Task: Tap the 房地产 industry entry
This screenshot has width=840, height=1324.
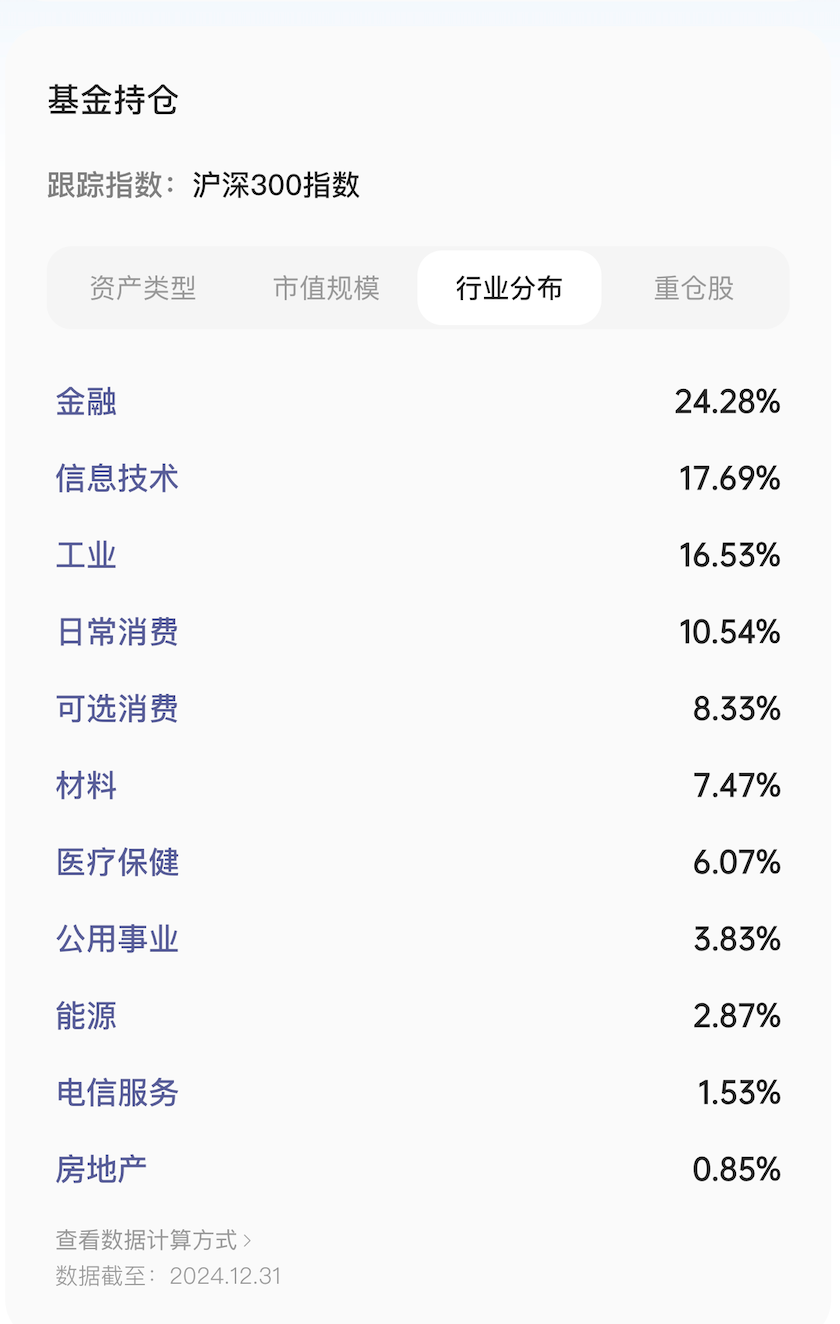Action: [101, 1169]
